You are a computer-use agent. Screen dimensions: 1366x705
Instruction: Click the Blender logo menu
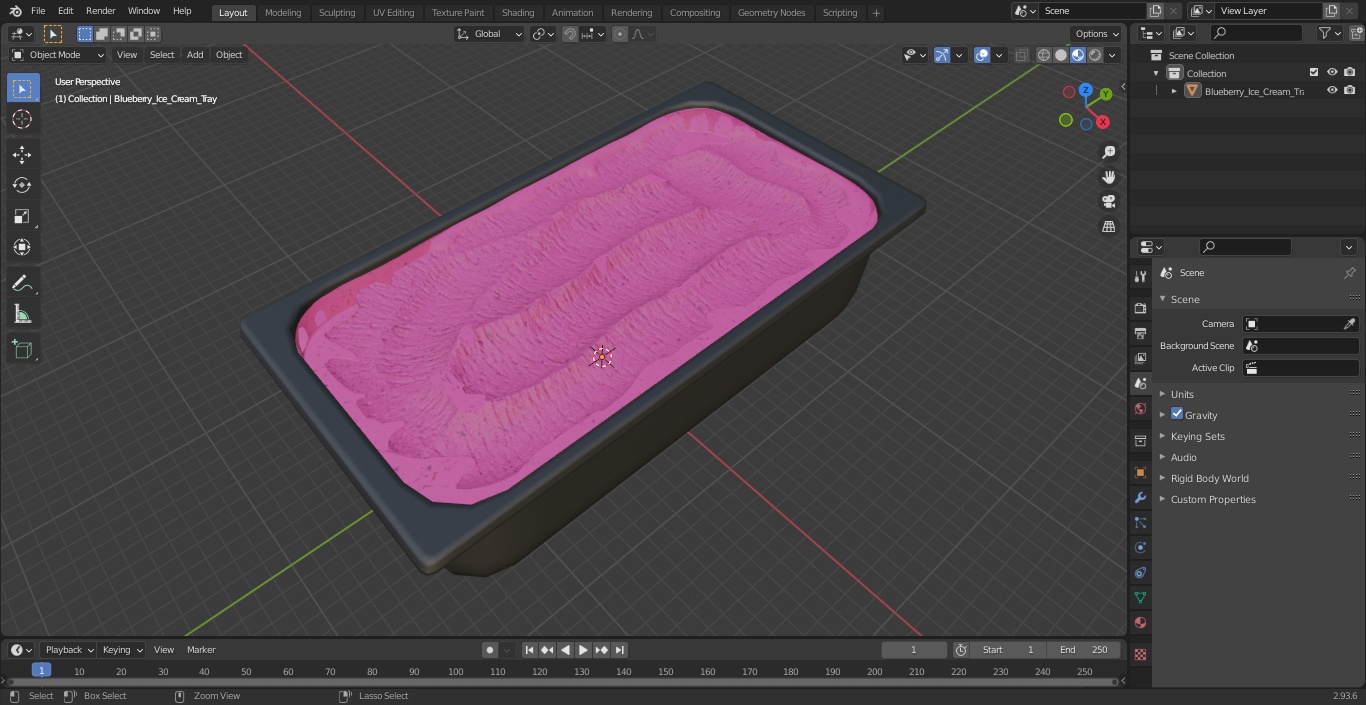point(15,11)
